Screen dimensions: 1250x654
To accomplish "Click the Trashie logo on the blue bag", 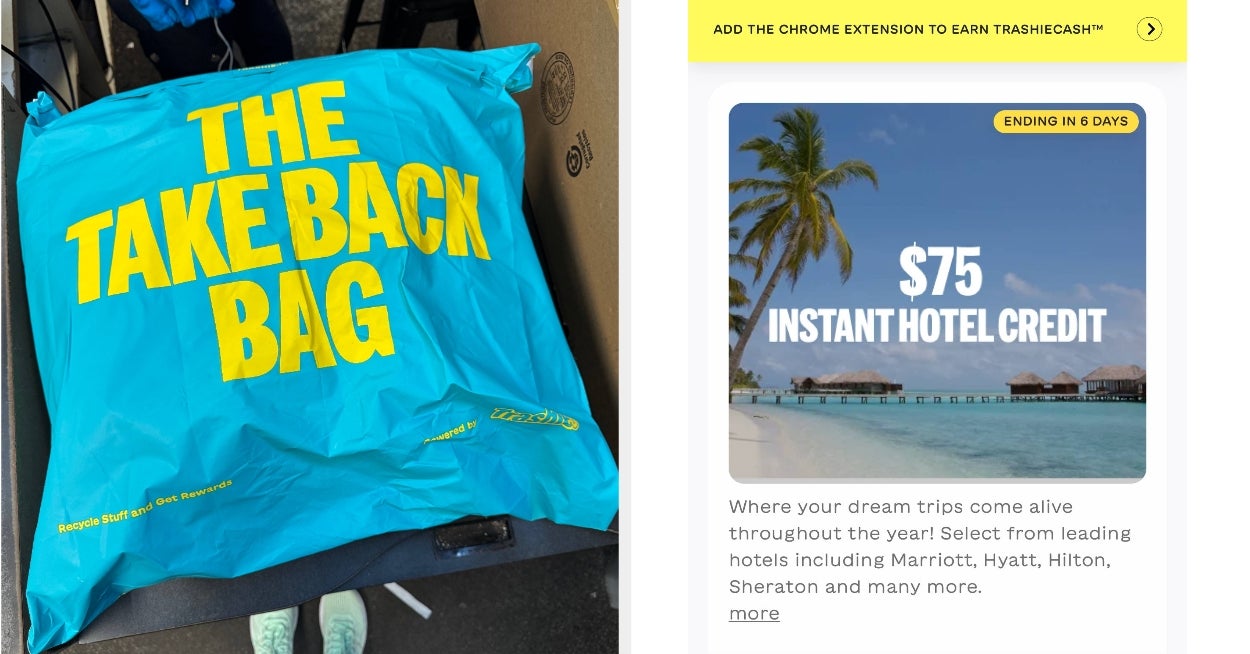I will click(x=534, y=417).
